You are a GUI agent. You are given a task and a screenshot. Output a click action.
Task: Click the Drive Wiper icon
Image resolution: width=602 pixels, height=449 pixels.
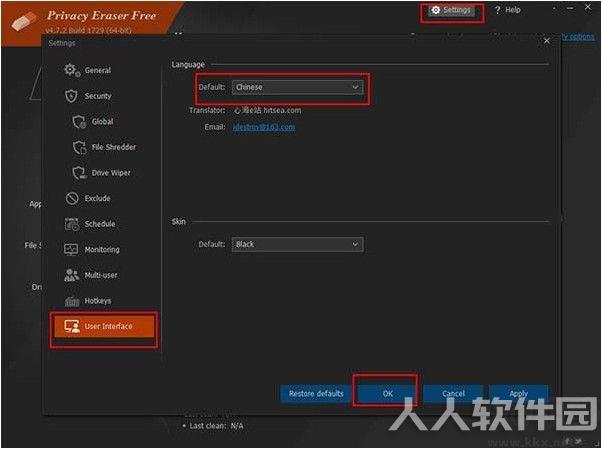tap(79, 173)
